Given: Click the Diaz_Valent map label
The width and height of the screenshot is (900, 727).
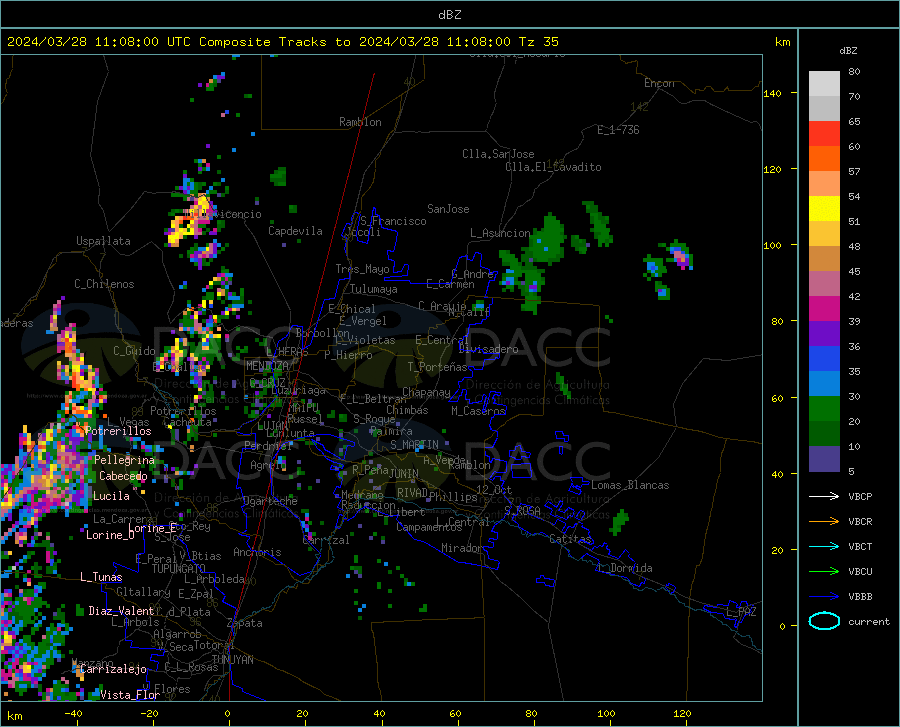Looking at the screenshot, I should (x=121, y=611).
